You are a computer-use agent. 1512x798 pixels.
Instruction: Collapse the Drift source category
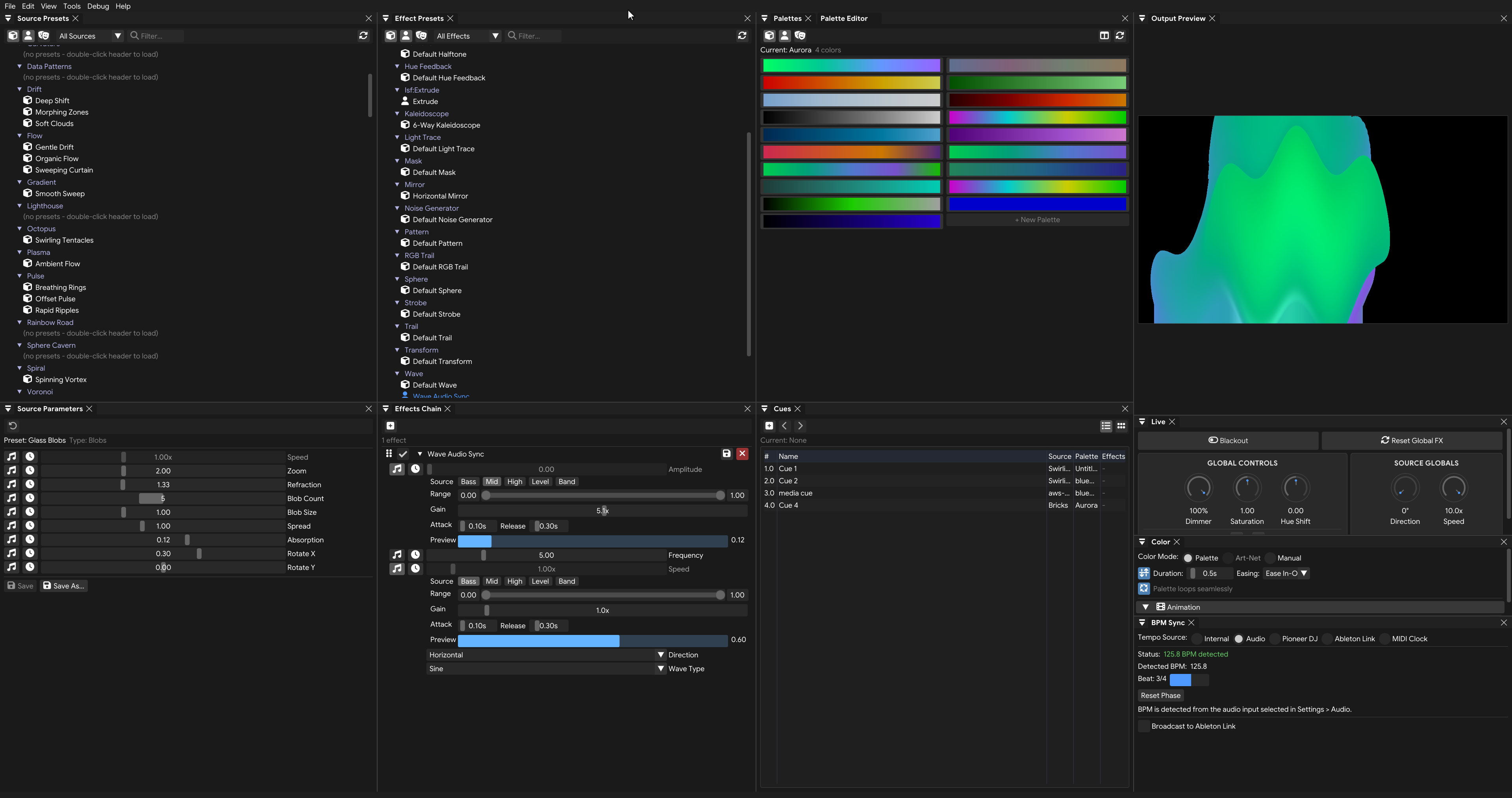coord(20,89)
